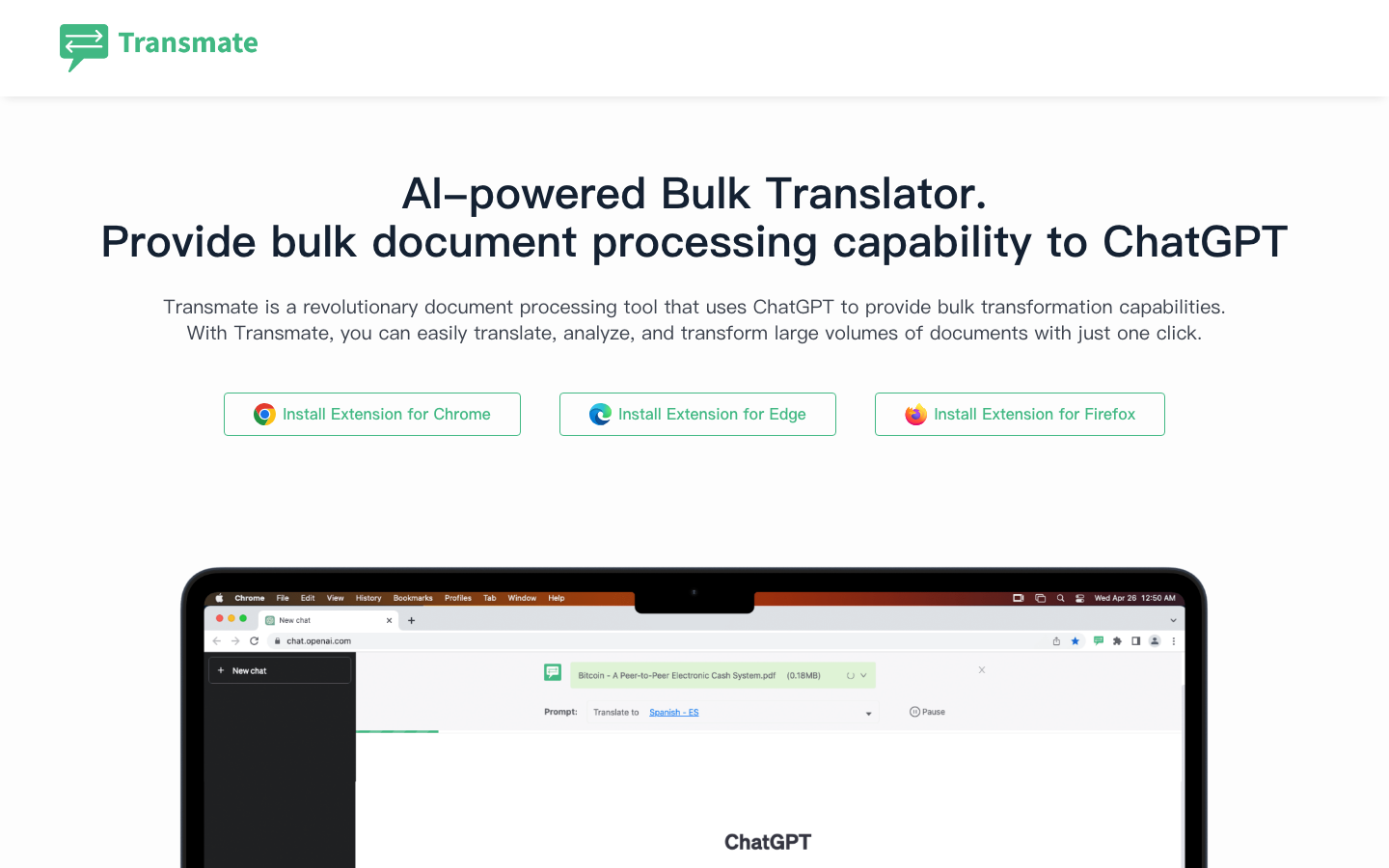Click Install Extension for Chrome button
Image resolution: width=1389 pixels, height=868 pixels.
372,414
